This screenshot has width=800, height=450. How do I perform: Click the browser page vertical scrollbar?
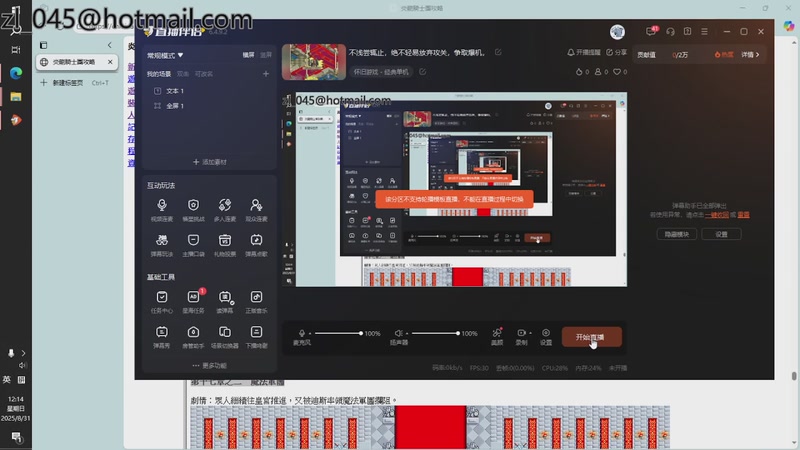[x=794, y=377]
